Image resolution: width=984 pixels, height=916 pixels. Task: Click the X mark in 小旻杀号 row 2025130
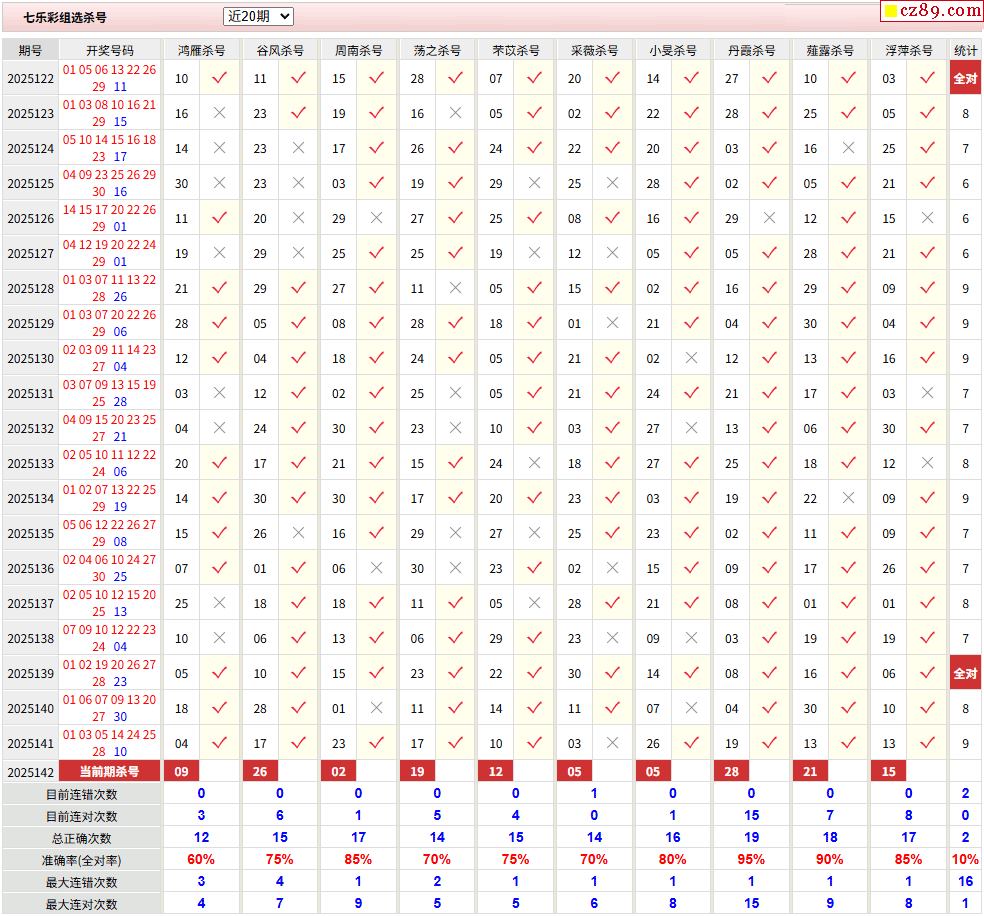pyautogui.click(x=690, y=359)
